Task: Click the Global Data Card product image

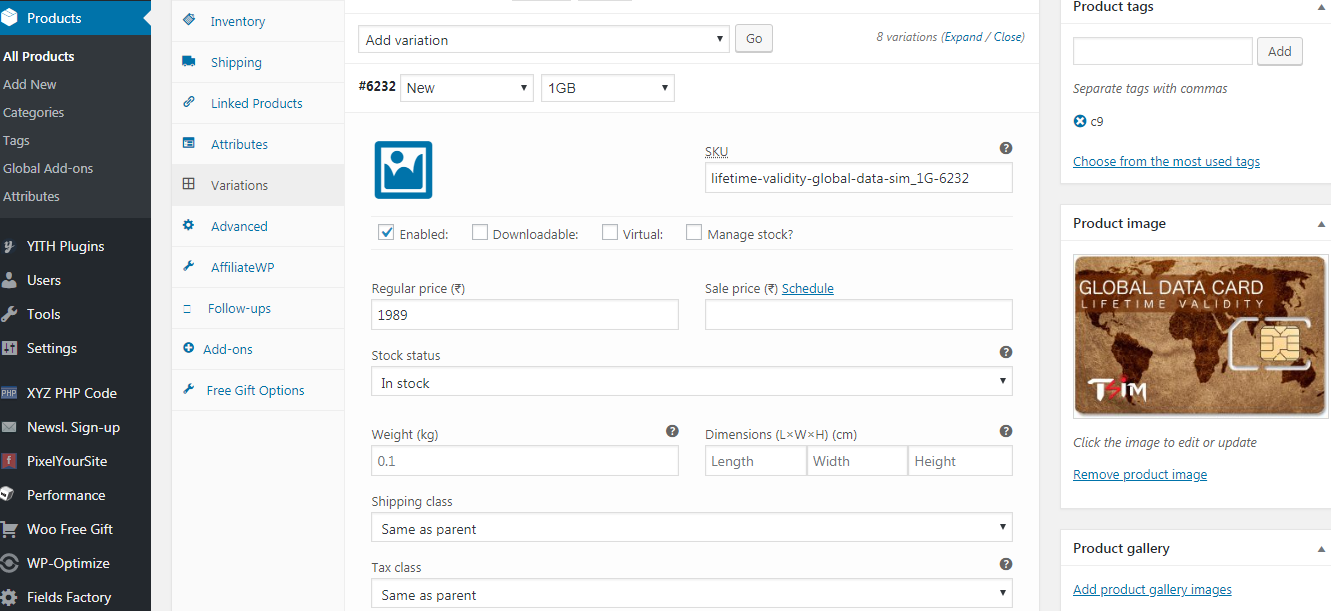Action: (1200, 336)
